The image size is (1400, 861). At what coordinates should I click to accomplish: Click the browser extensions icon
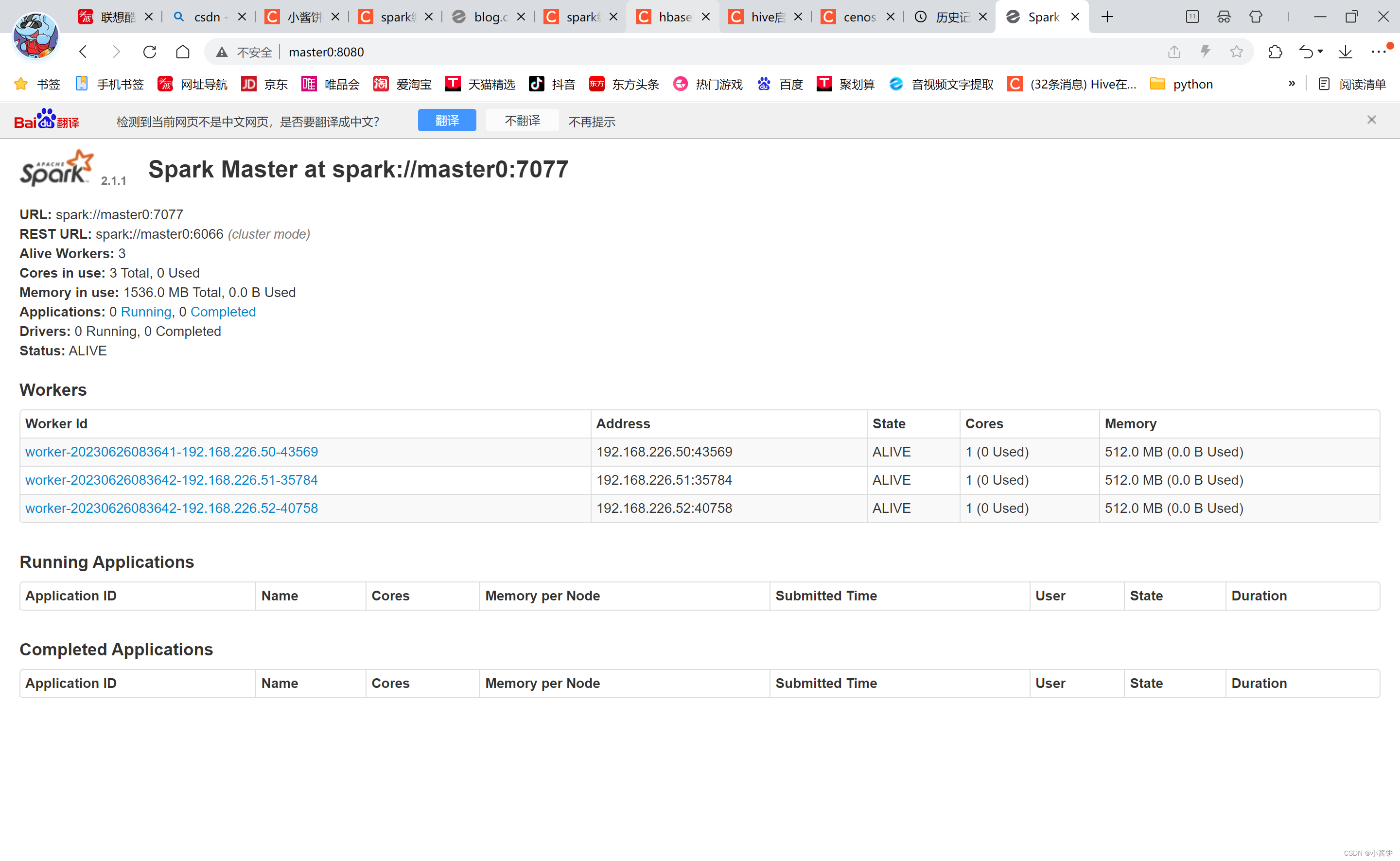[x=1275, y=51]
